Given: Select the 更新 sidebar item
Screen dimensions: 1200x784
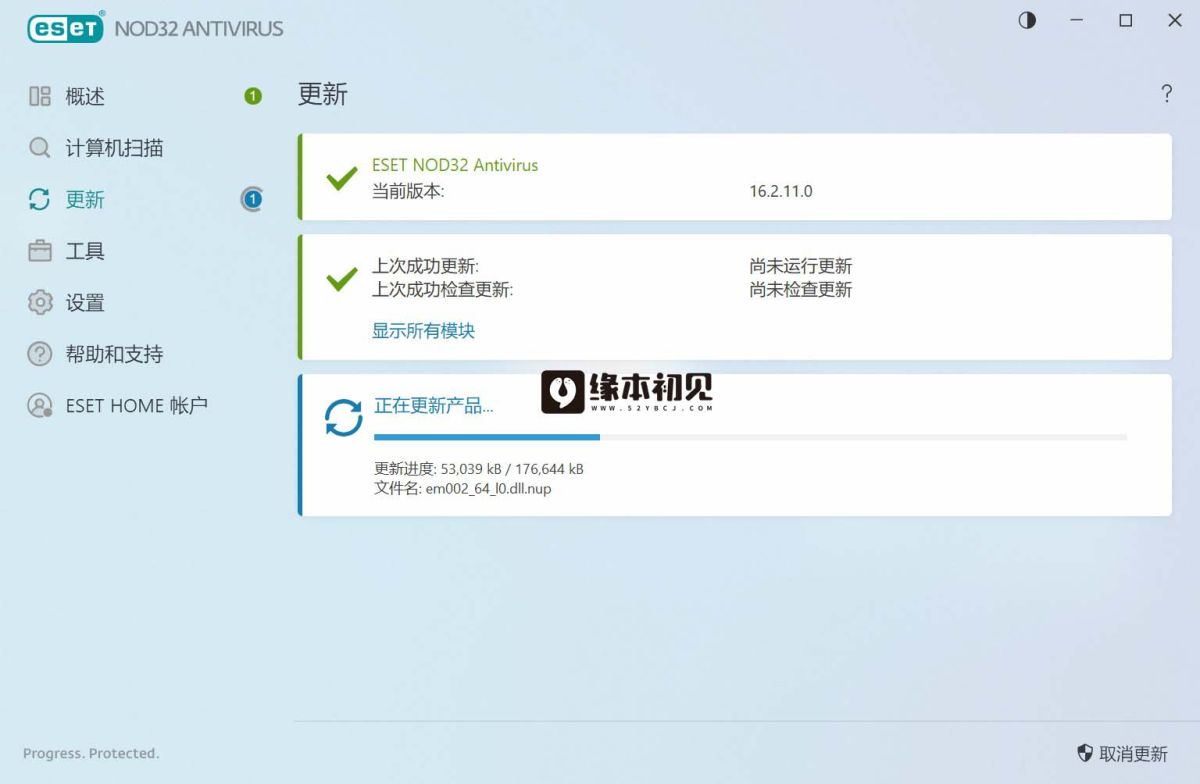Looking at the screenshot, I should point(86,200).
